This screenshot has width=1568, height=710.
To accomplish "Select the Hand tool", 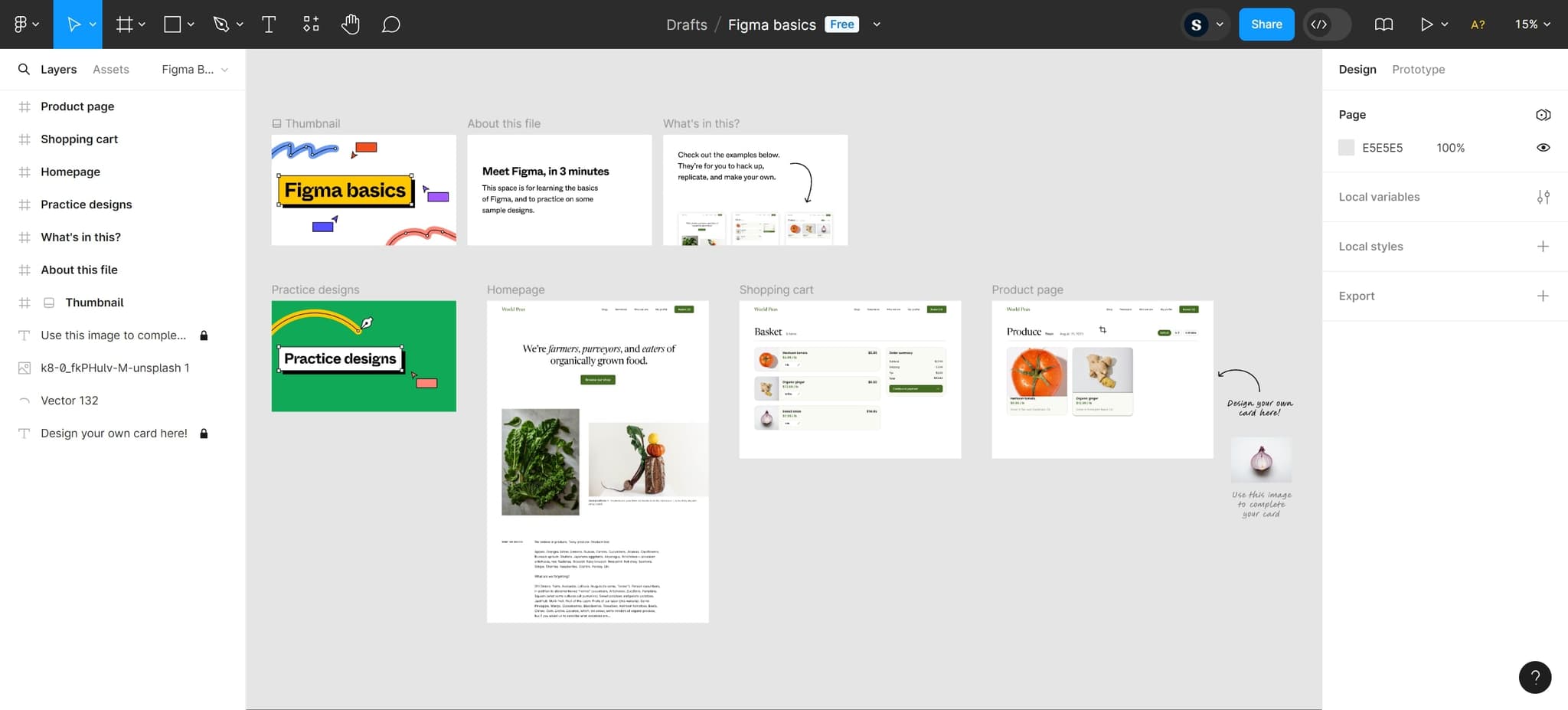I will coord(351,25).
